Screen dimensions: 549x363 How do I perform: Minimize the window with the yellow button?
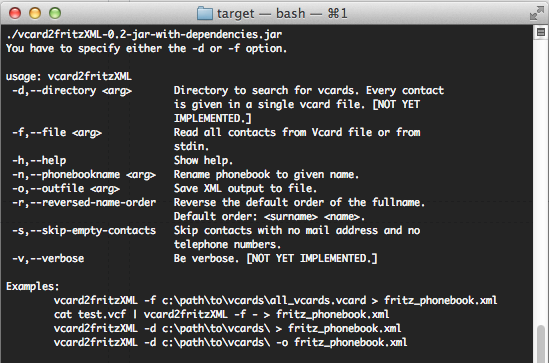35,13
